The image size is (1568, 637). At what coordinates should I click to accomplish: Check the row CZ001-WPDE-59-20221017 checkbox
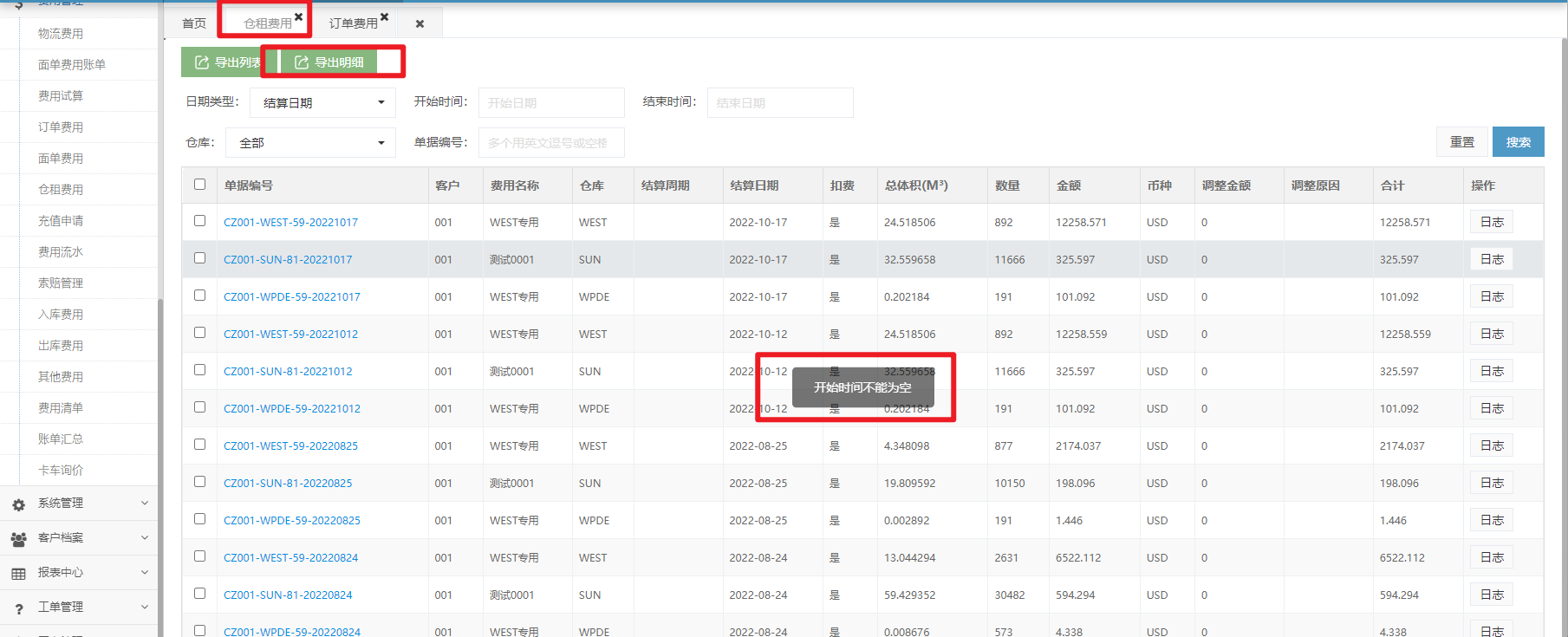pos(200,296)
